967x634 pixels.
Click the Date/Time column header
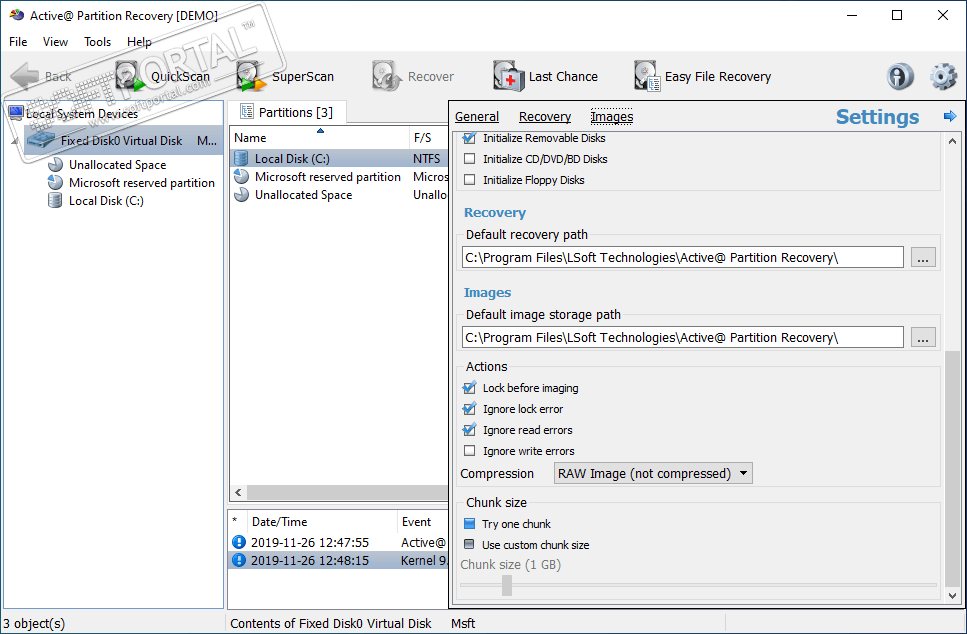321,522
